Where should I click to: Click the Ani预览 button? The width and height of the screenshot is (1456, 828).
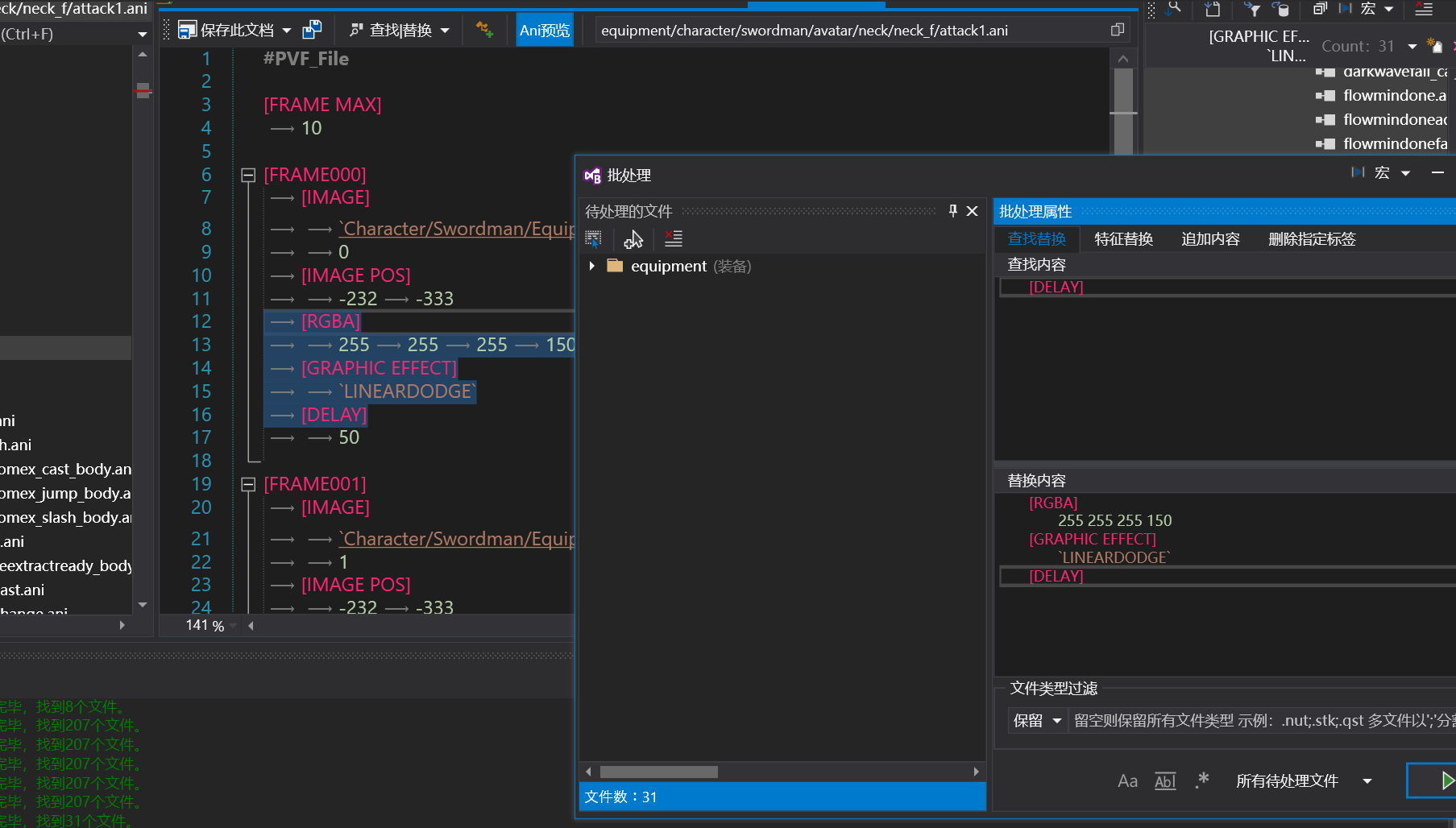(x=545, y=30)
